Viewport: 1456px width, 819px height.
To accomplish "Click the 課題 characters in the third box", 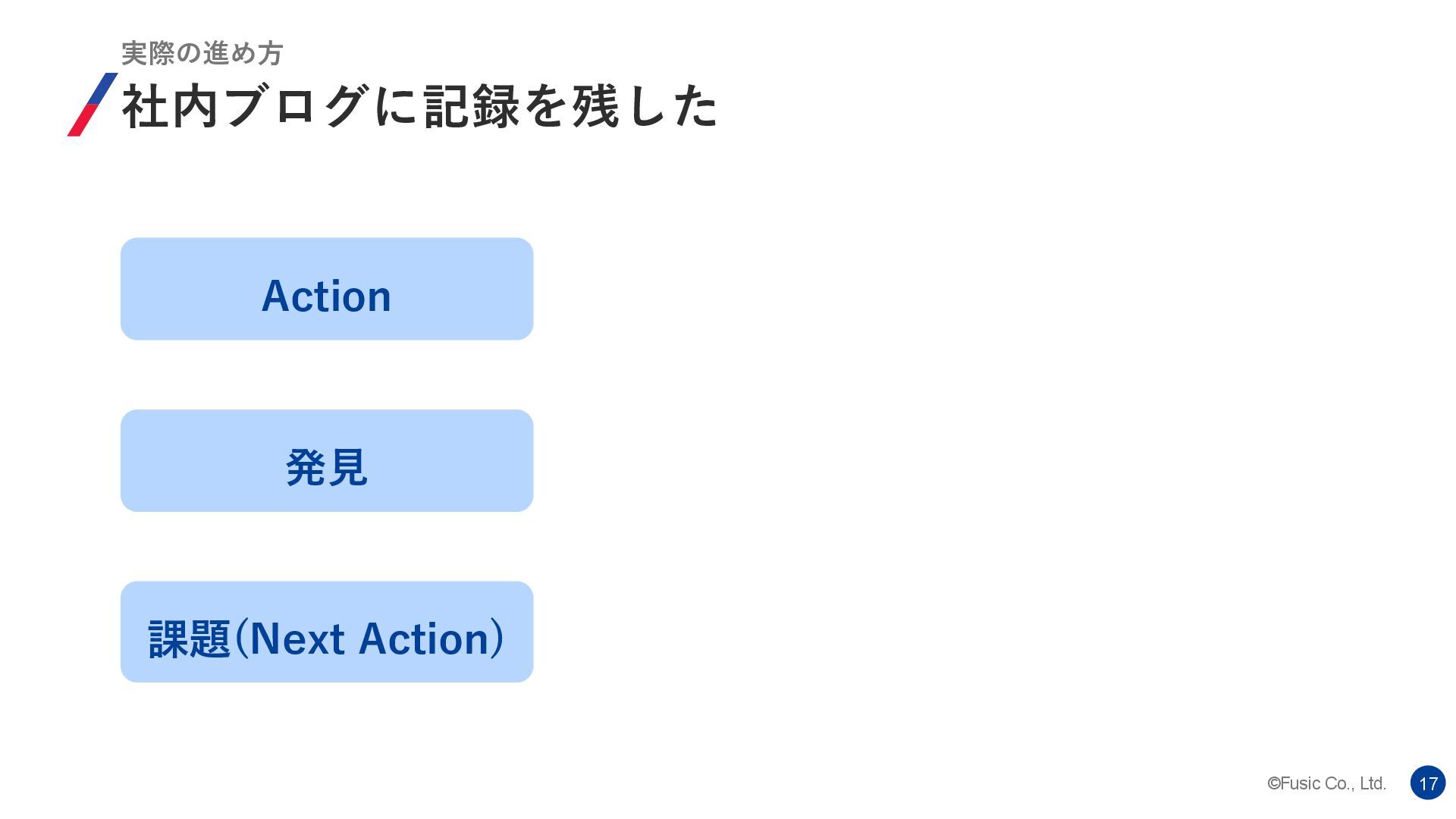I will point(190,639).
